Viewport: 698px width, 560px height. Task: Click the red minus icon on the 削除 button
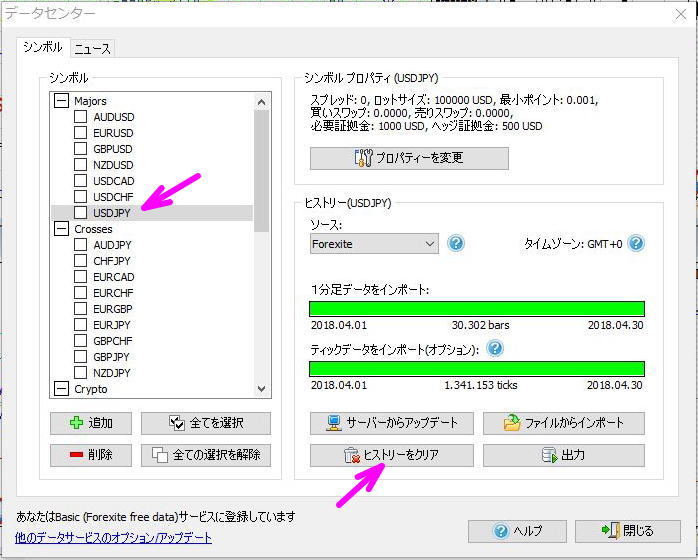(x=77, y=454)
